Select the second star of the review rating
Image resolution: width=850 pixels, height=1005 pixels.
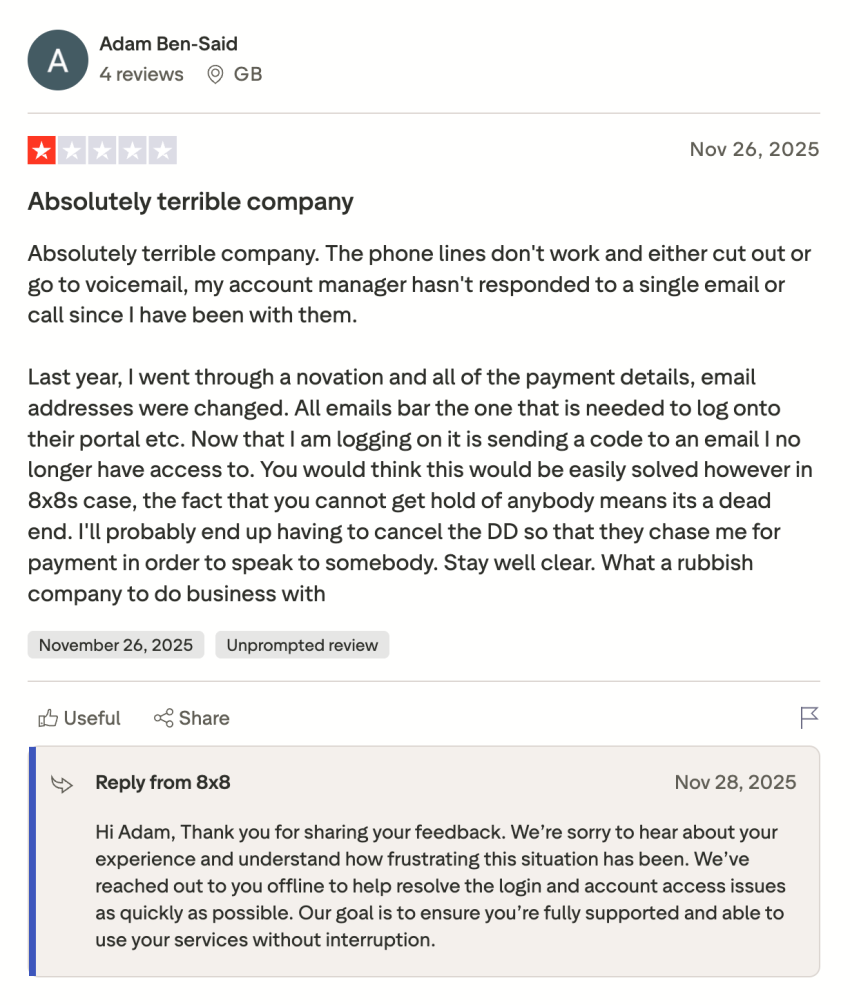pyautogui.click(x=71, y=150)
